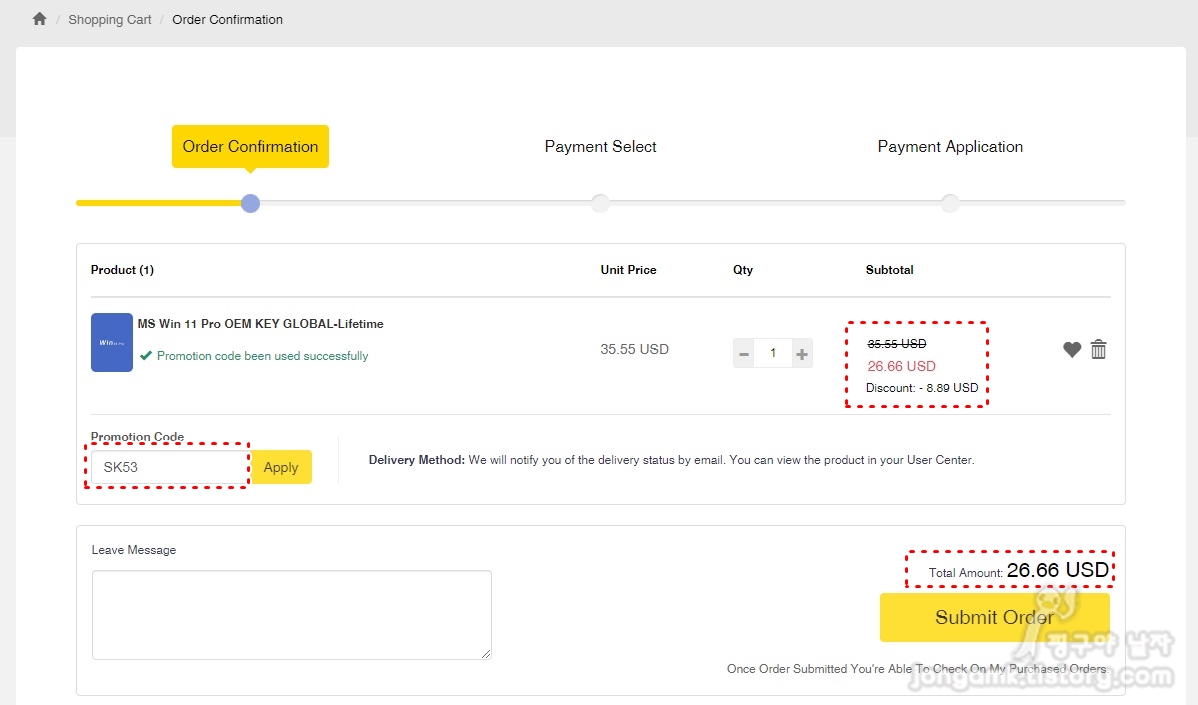Click the Payment Application progress dot
1198x705 pixels.
point(950,203)
